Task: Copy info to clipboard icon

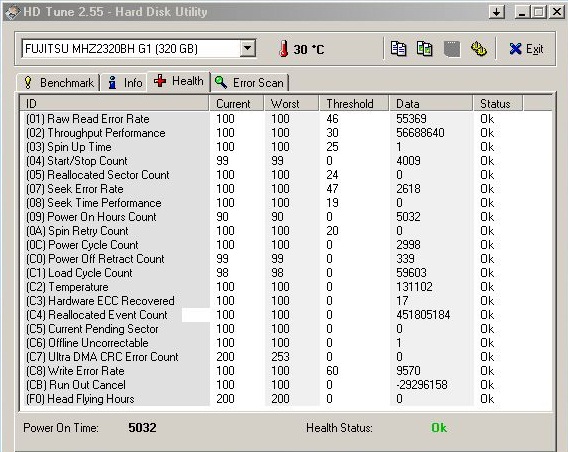Action: pos(398,49)
